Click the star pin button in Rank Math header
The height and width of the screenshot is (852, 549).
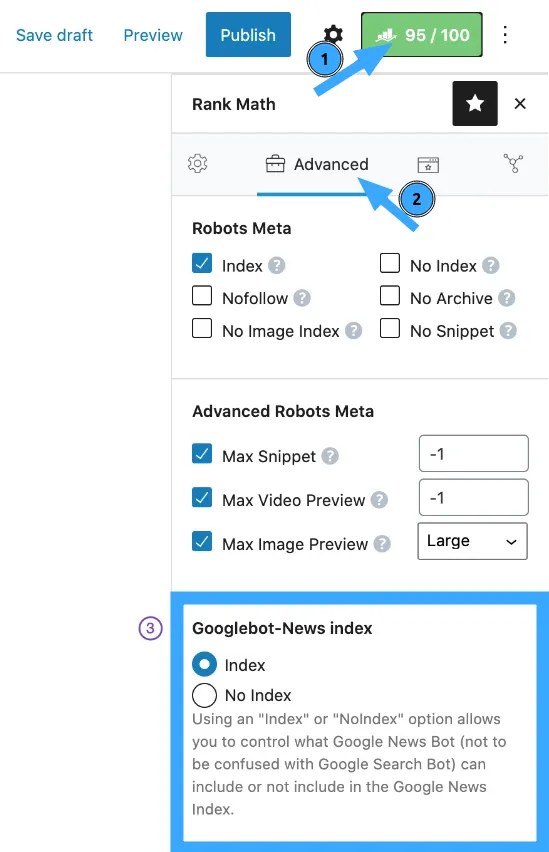tap(475, 103)
